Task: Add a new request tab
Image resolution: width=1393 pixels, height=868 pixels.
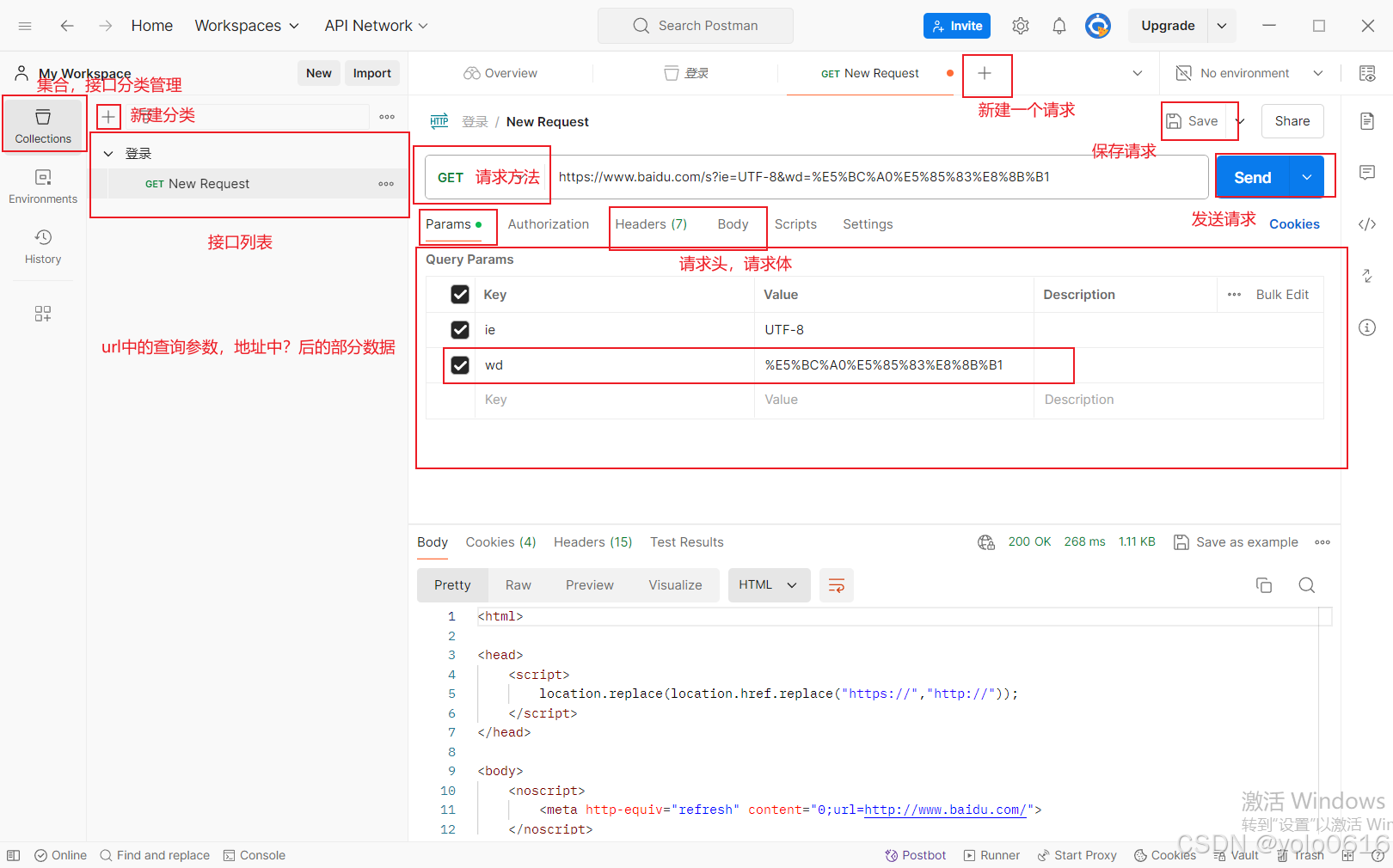Action: coord(985,73)
